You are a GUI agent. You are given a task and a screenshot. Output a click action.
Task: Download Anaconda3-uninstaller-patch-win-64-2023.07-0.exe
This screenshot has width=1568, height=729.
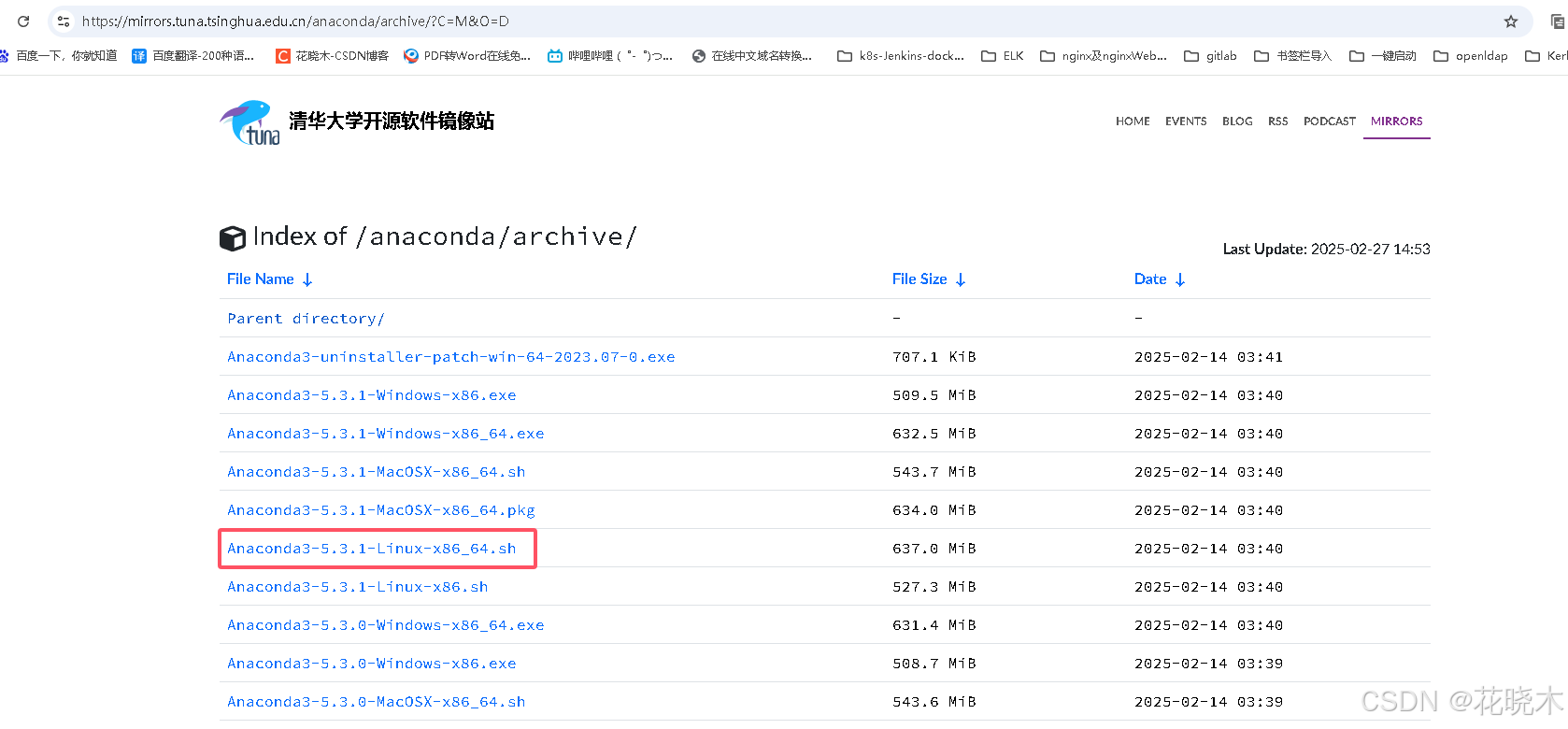tap(451, 357)
